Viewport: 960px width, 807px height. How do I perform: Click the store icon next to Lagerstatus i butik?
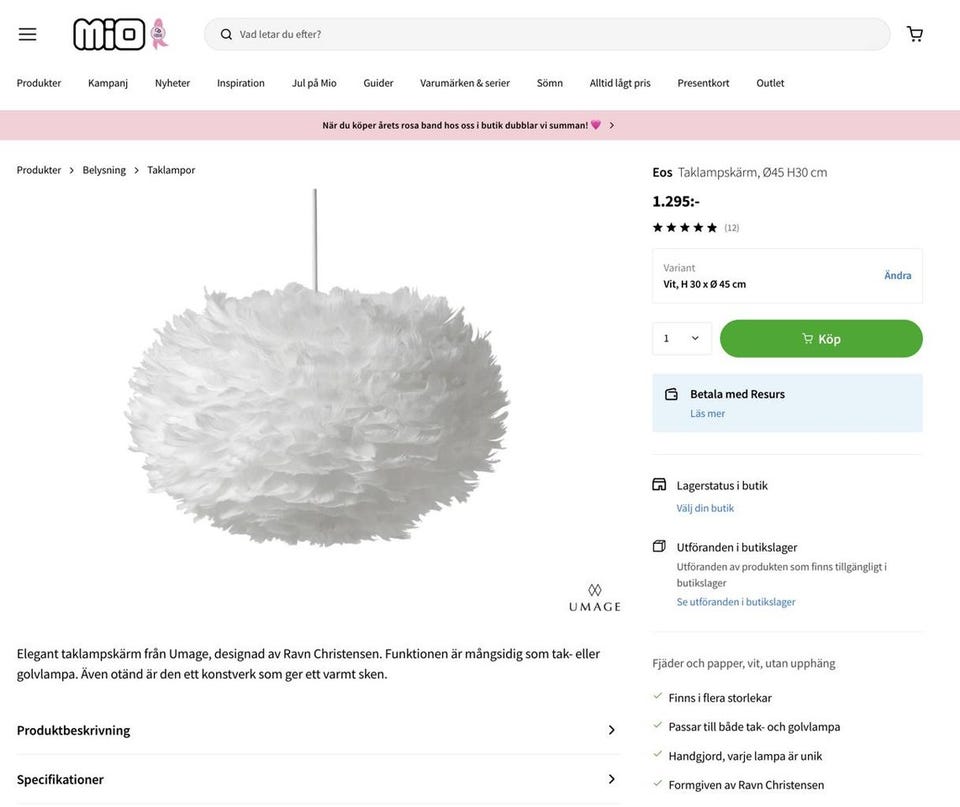658,483
